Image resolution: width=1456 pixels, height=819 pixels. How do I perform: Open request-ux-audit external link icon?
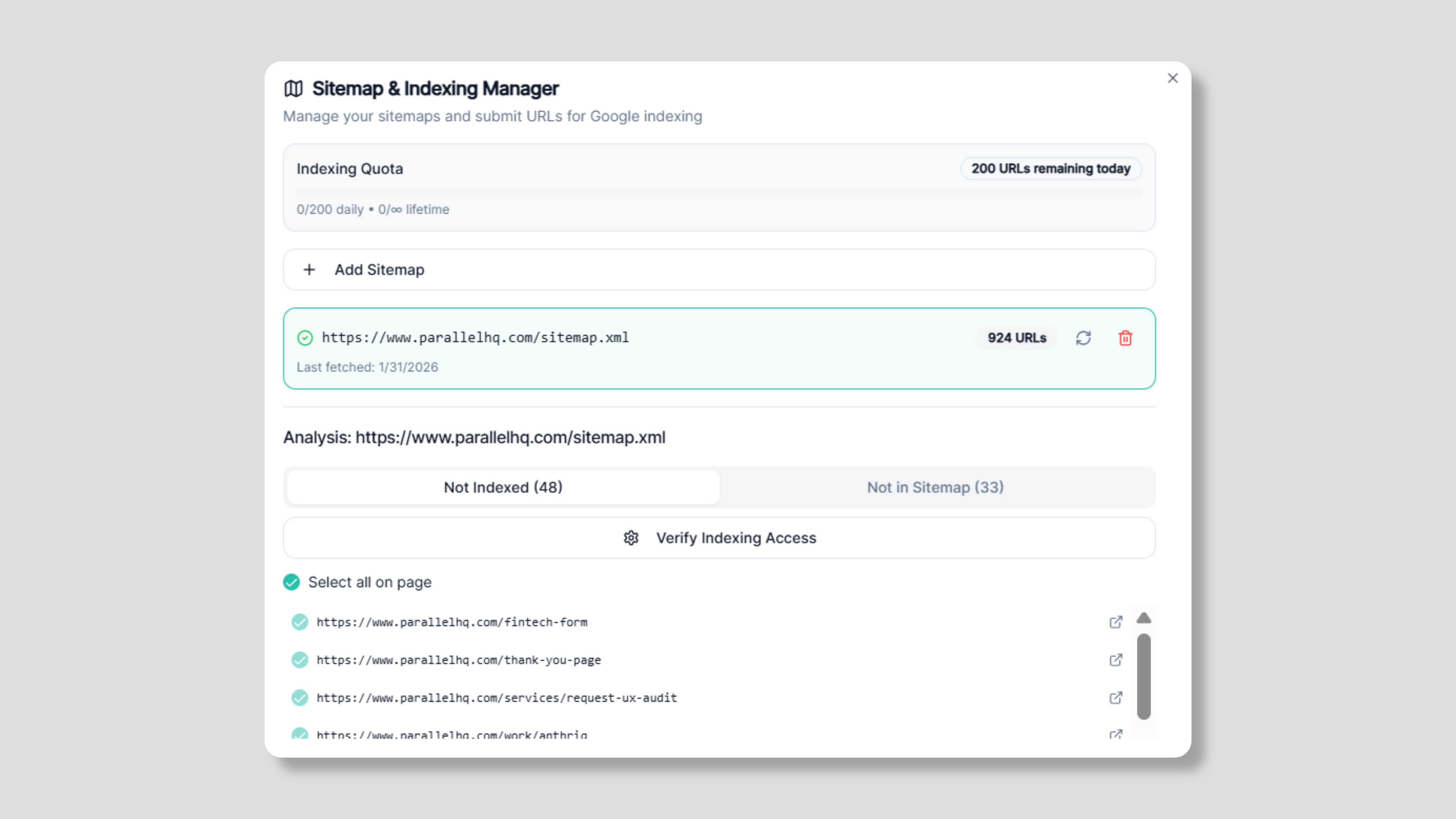1115,698
